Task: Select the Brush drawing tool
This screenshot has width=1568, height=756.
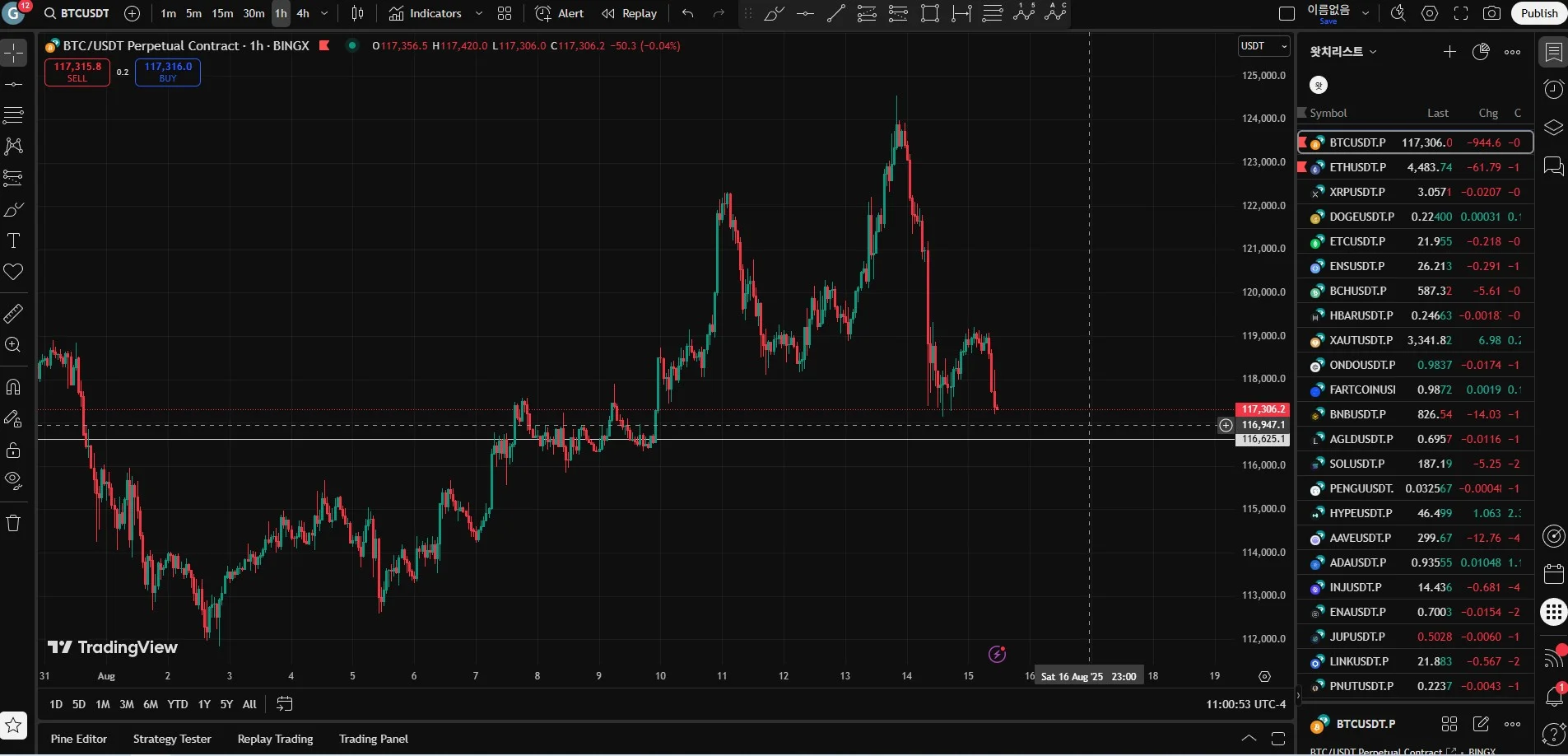Action: click(14, 210)
